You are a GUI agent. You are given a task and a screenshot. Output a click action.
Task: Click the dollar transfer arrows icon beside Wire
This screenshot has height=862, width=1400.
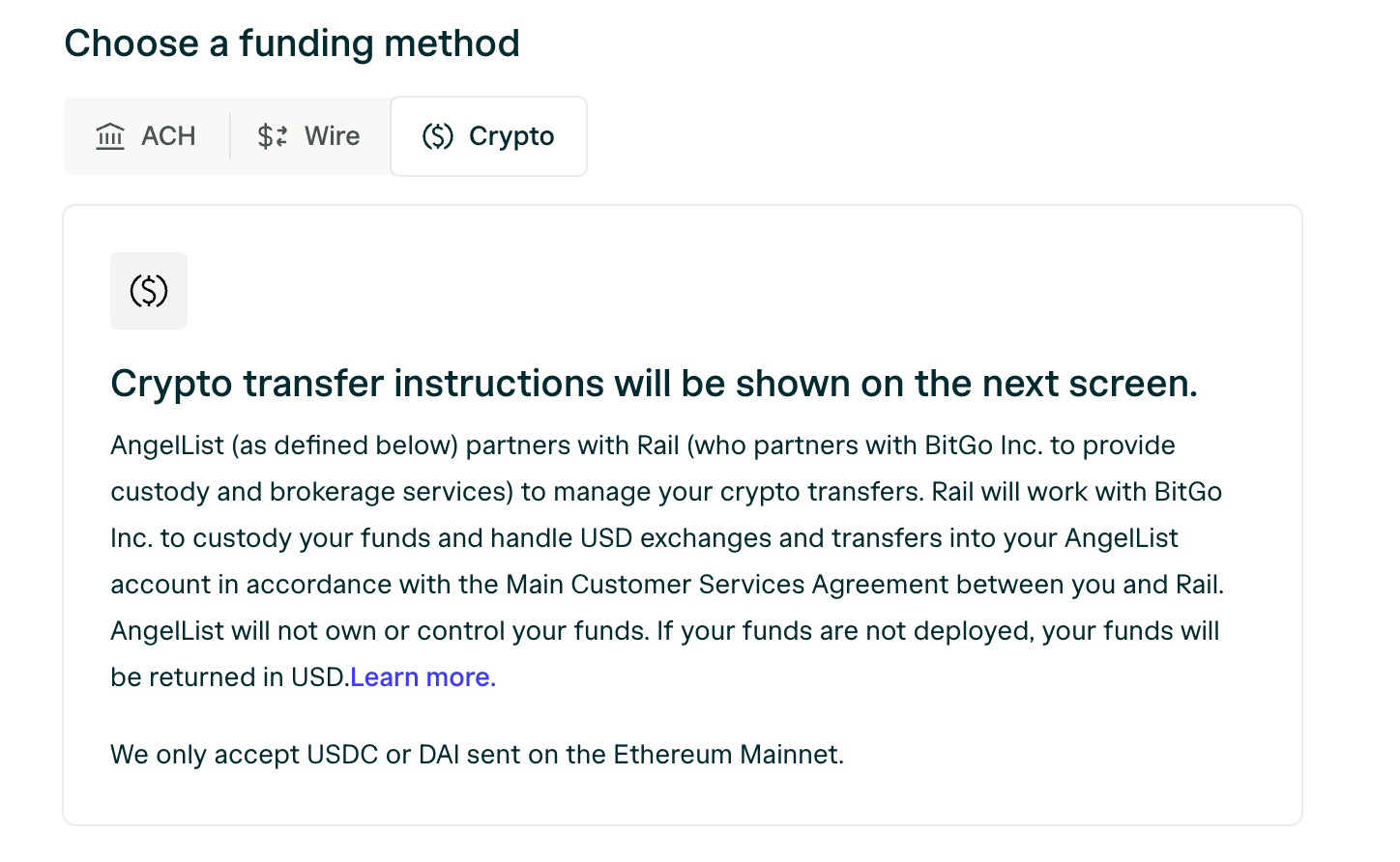pos(273,136)
